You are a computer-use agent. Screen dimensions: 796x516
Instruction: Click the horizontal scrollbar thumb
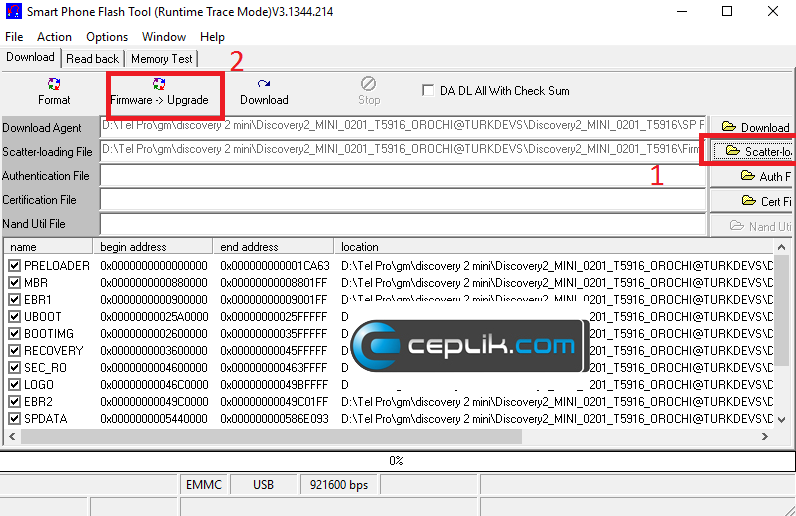click(271, 436)
